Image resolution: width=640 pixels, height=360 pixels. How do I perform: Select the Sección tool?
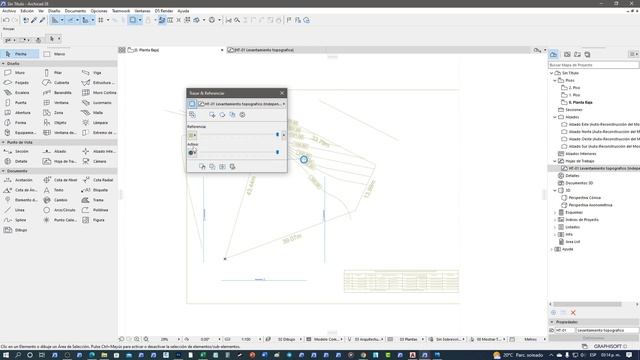pyautogui.click(x=21, y=151)
